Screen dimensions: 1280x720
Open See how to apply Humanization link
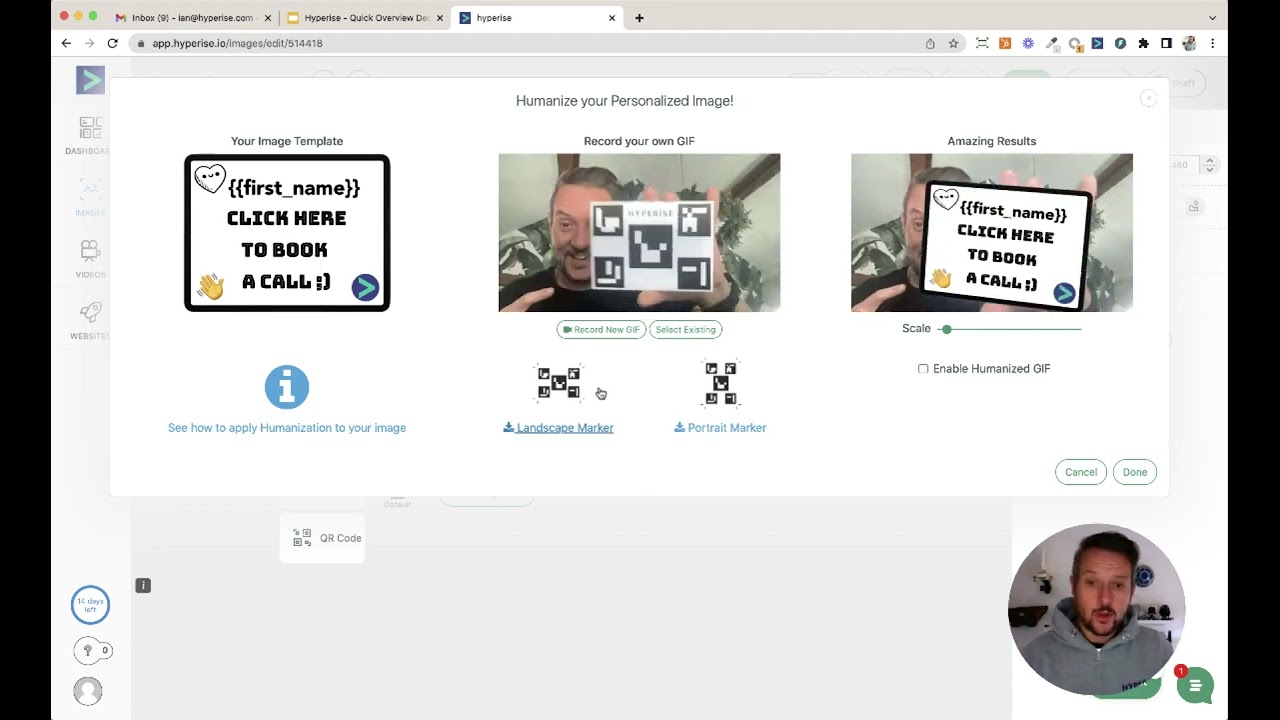coord(287,428)
